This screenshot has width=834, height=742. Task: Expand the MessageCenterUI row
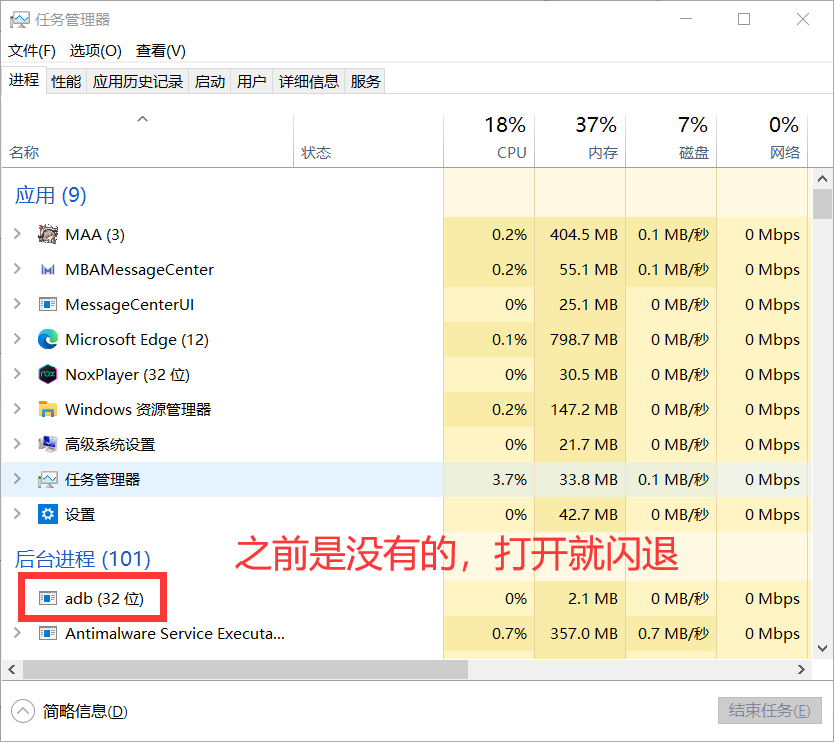[x=17, y=304]
